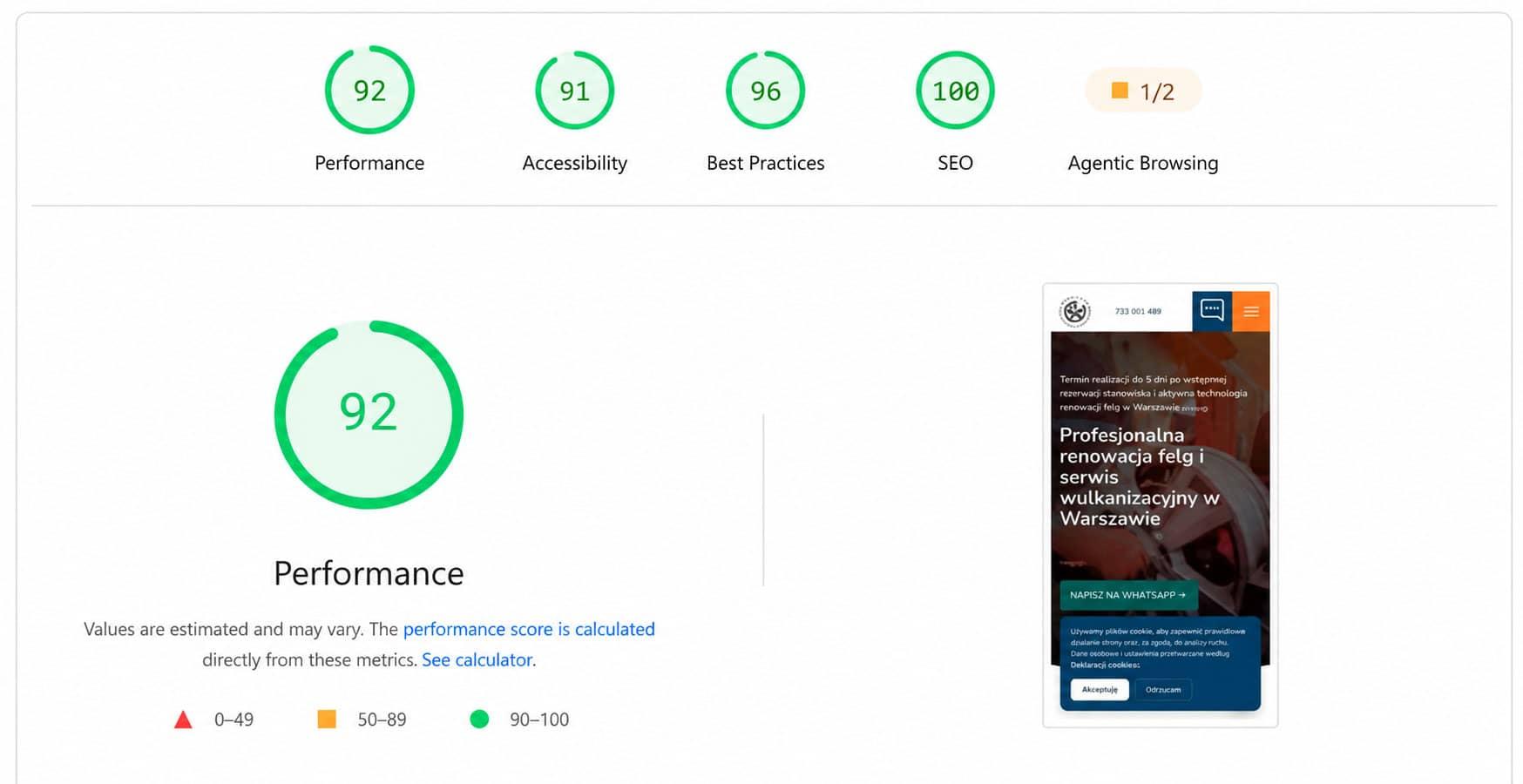Click the orange square 50–89 legend icon
1523x784 pixels.
point(327,719)
